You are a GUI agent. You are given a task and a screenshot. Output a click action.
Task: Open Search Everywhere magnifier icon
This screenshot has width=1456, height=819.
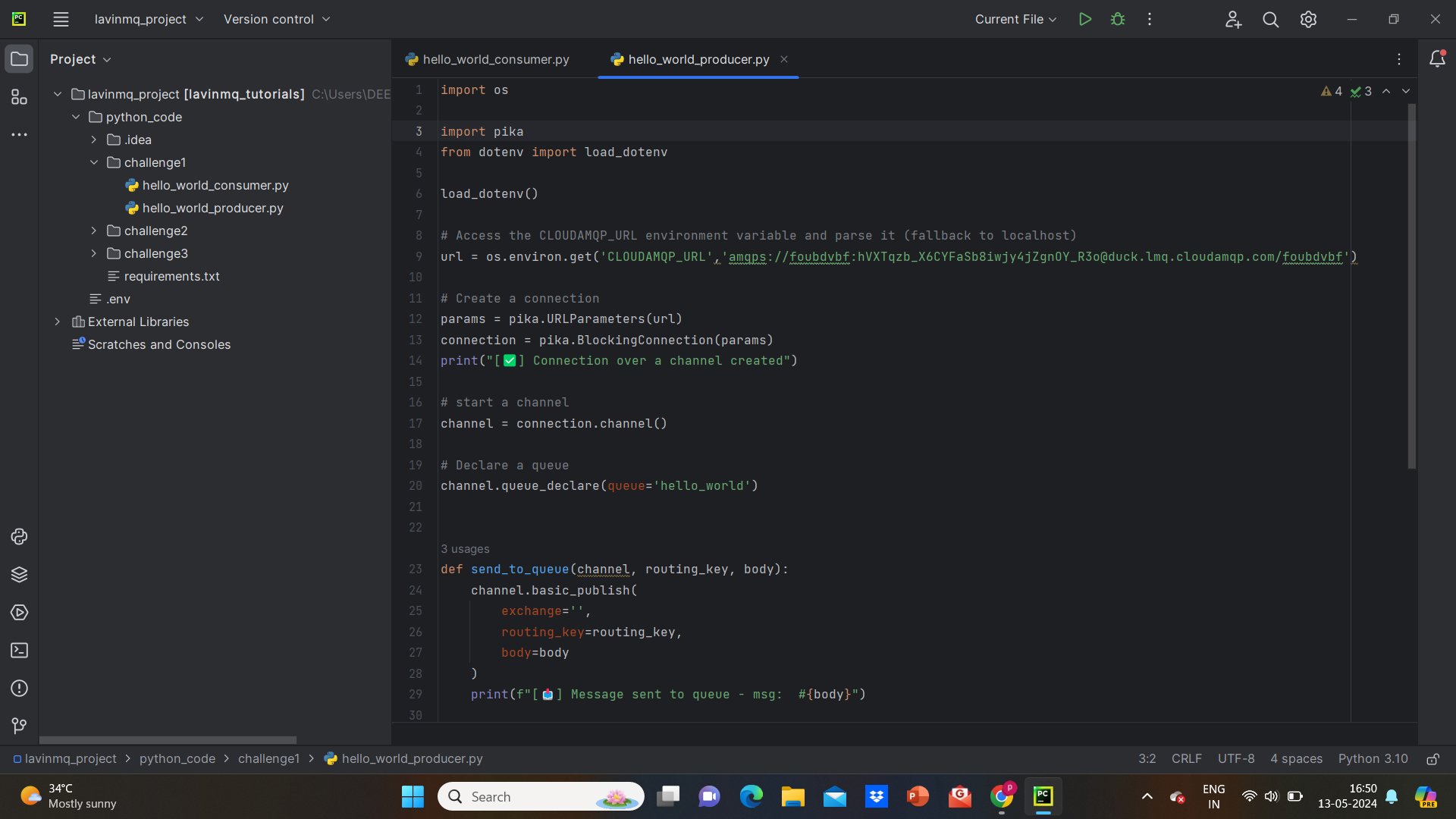pyautogui.click(x=1271, y=19)
